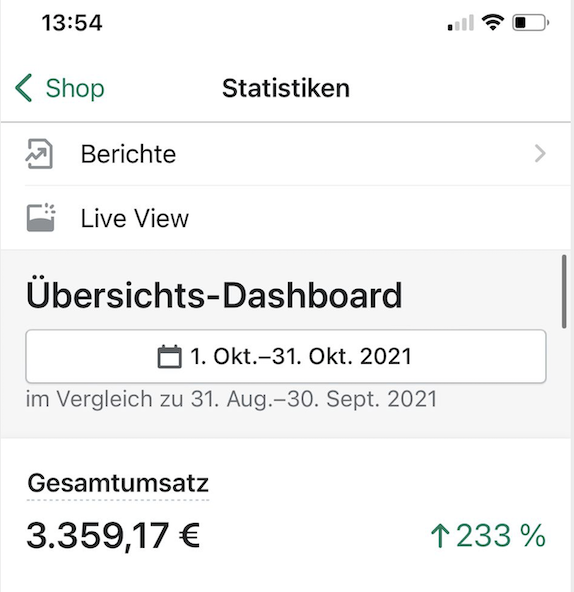Tap the battery status icon
This screenshot has height=592, width=574.
[x=530, y=23]
